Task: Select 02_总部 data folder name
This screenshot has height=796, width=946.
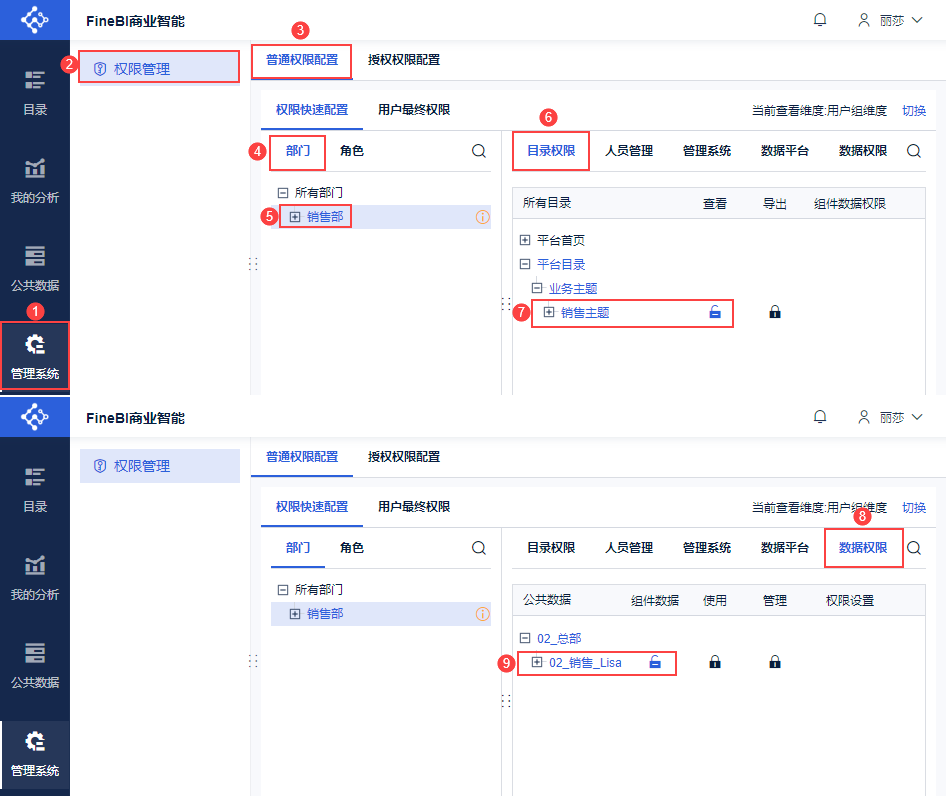Action: [559, 638]
